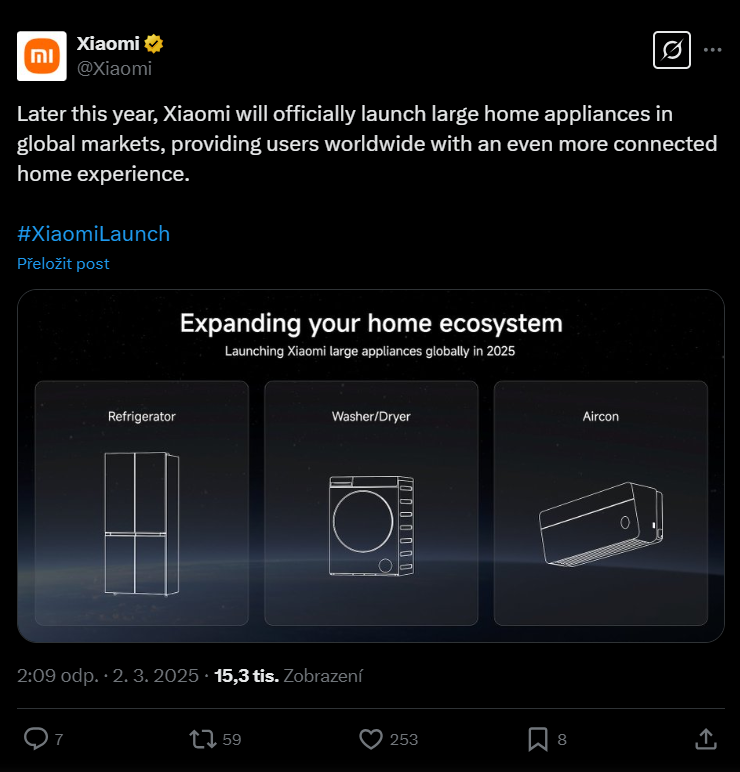The width and height of the screenshot is (740, 772).
Task: Click the Xiaomi profile avatar logo
Action: 42,55
